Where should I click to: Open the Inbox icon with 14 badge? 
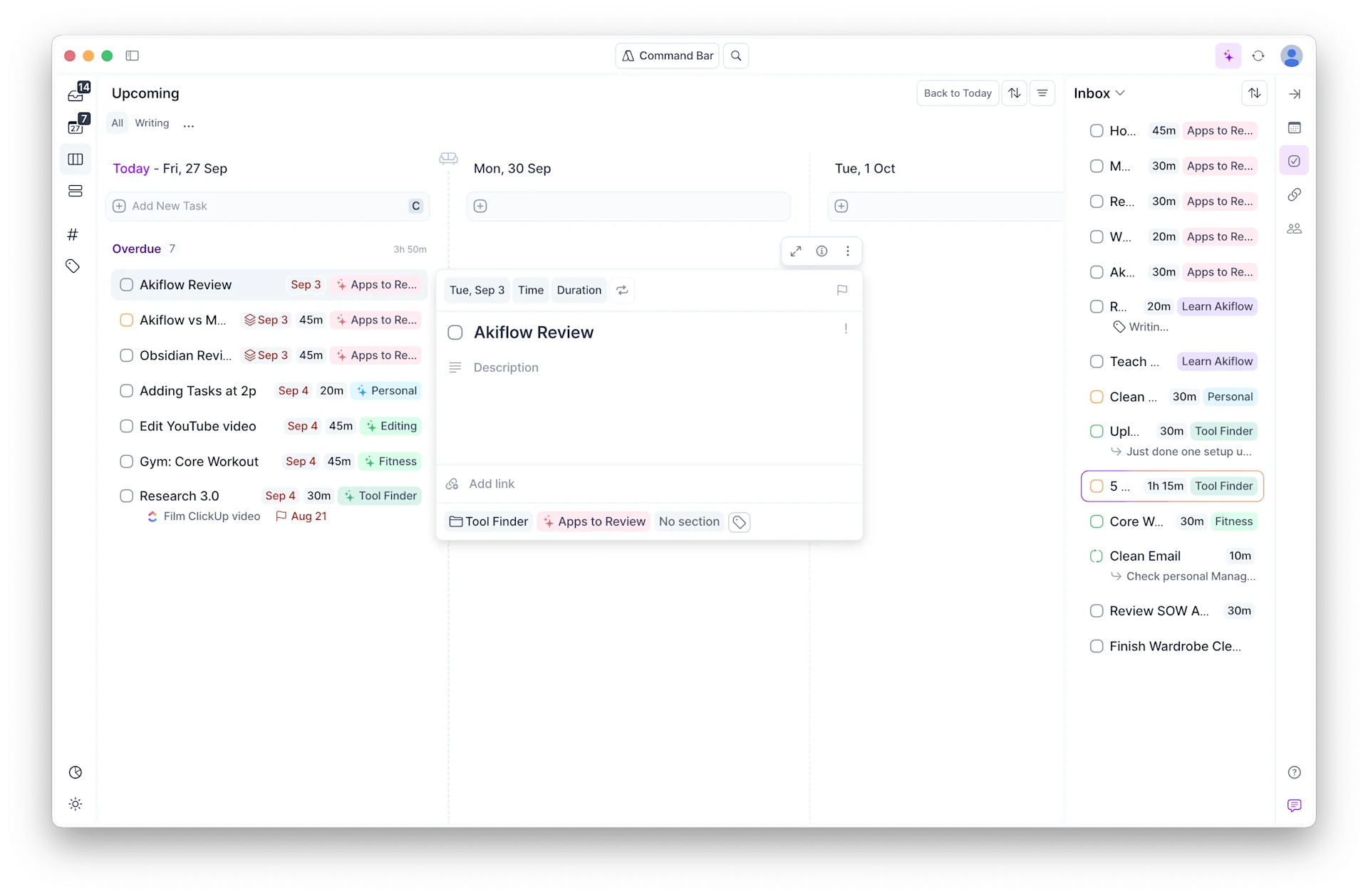click(76, 93)
